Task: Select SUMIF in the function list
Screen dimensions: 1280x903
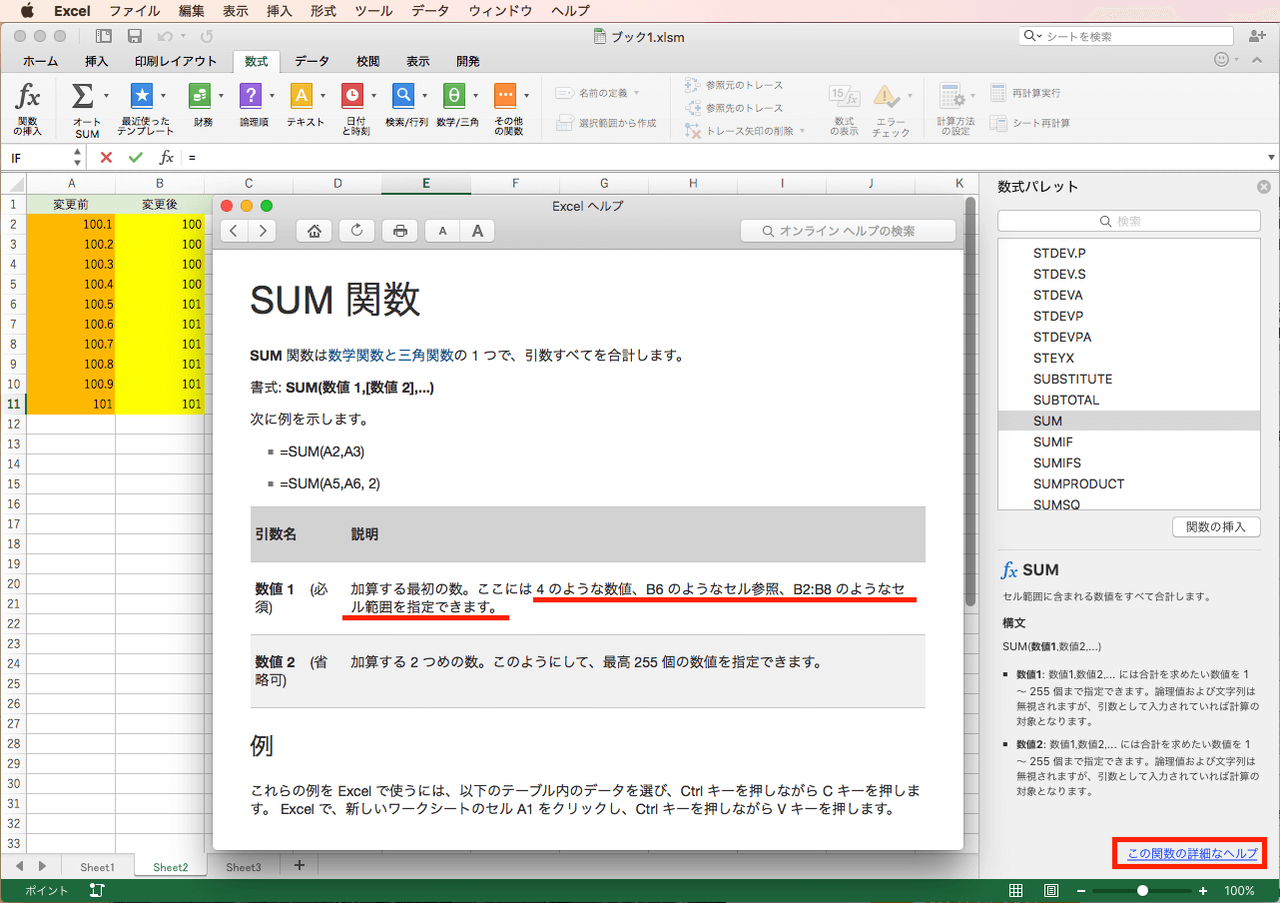Action: pos(1129,442)
